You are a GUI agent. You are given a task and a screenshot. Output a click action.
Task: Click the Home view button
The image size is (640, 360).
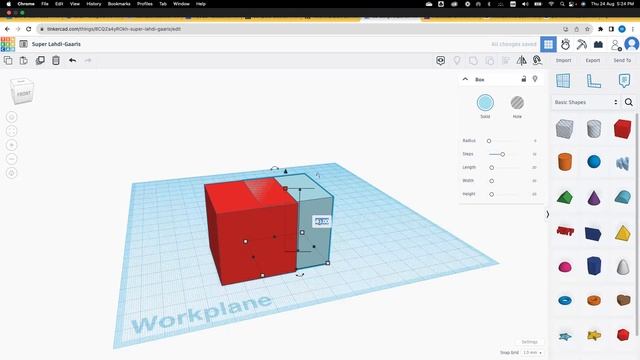[x=12, y=118]
